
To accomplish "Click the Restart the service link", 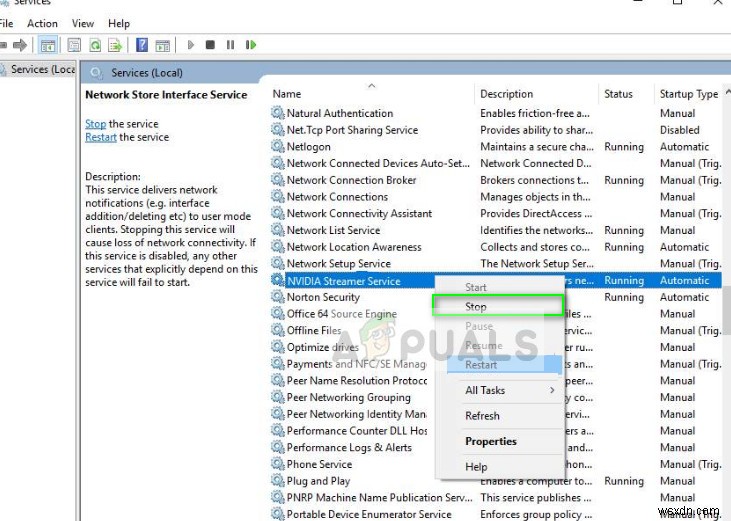I will pyautogui.click(x=101, y=137).
